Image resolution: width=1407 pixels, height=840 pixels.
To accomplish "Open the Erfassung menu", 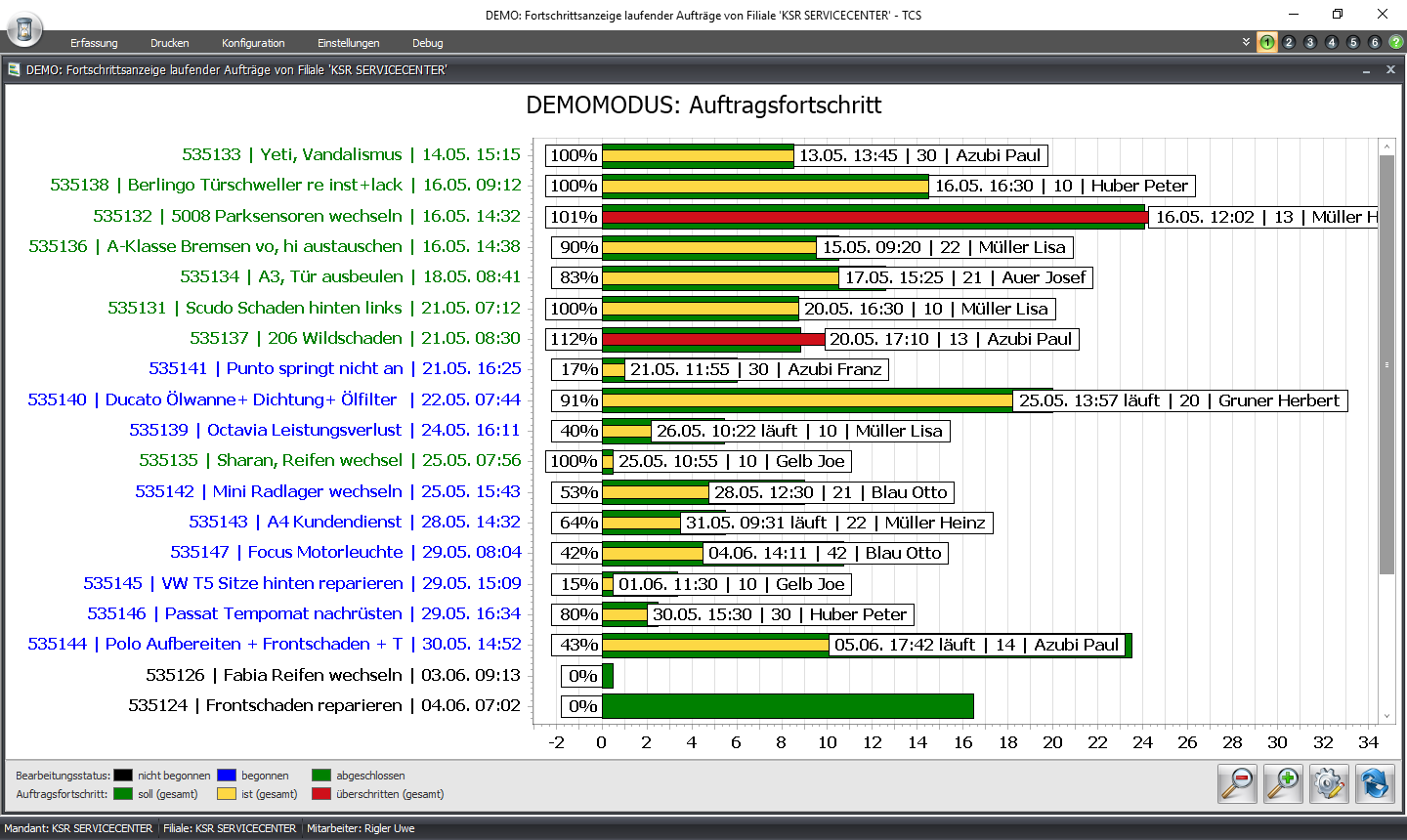I will point(94,43).
